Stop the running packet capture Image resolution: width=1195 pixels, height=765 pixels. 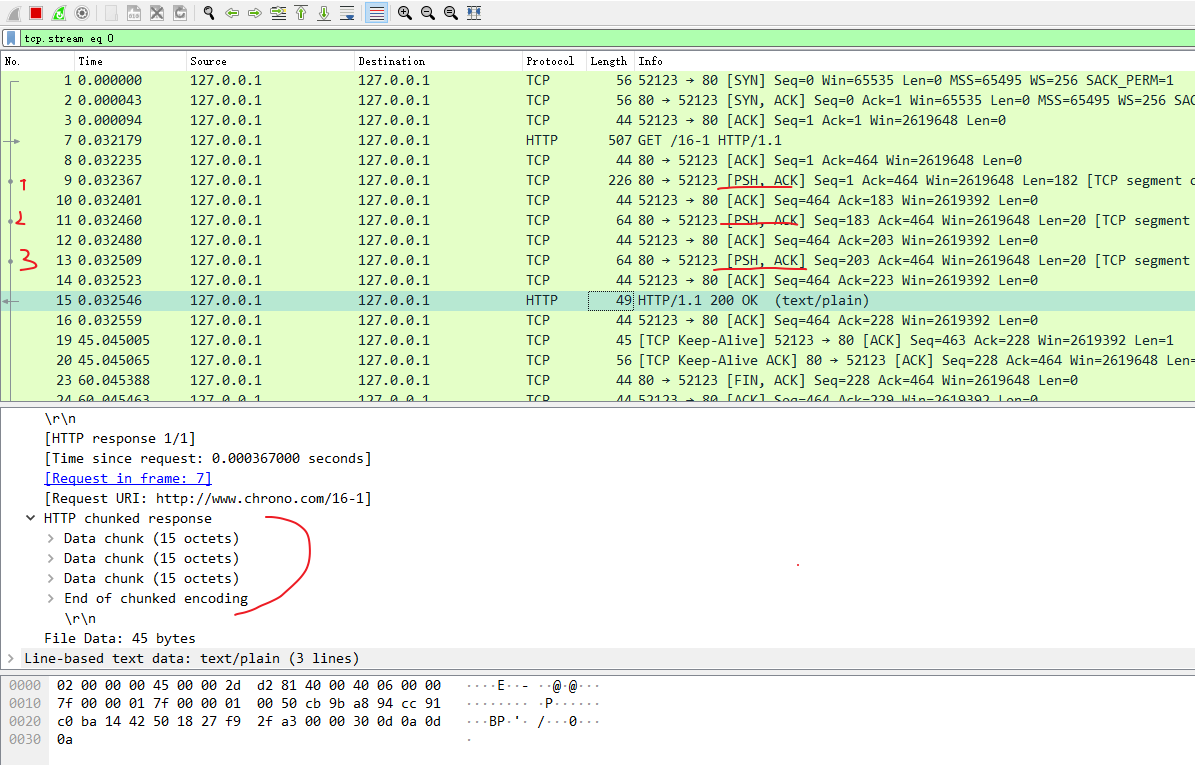tap(36, 13)
